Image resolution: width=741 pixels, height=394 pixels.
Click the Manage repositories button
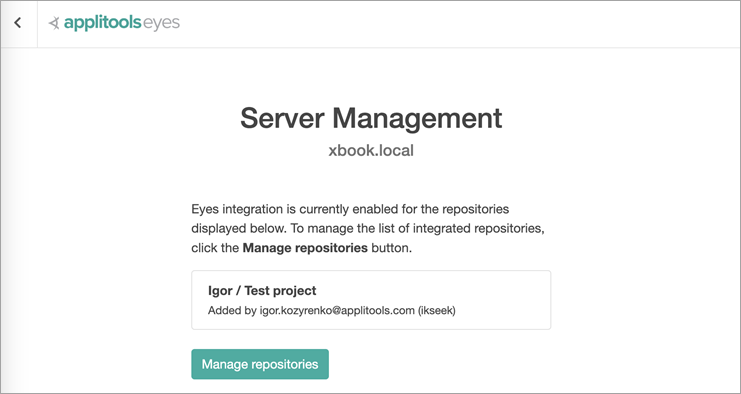click(260, 364)
